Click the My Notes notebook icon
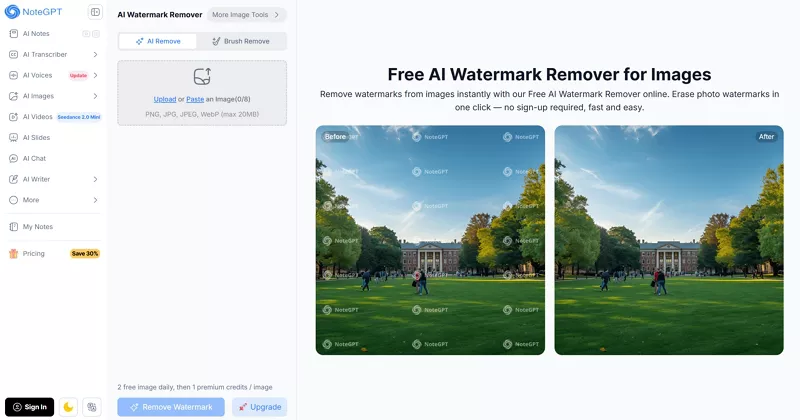Image resolution: width=800 pixels, height=420 pixels. click(14, 227)
